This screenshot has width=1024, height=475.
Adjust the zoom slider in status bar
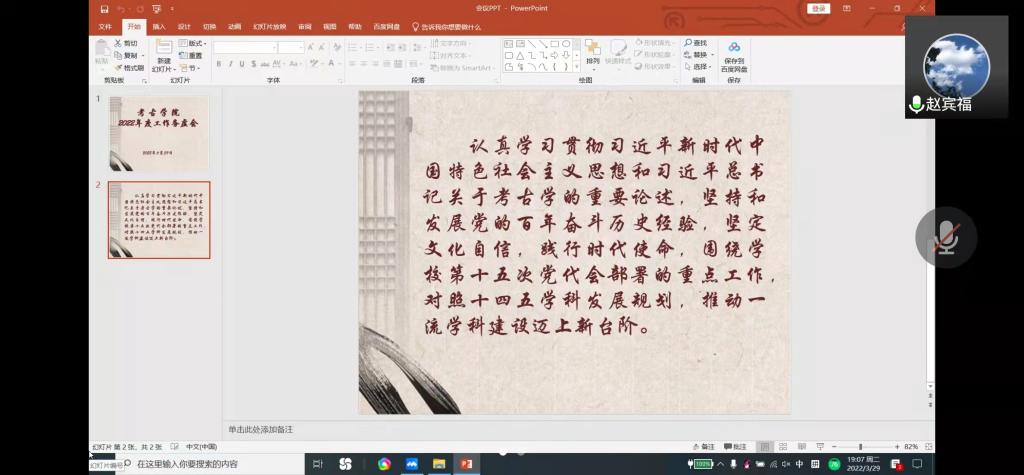tap(860, 446)
